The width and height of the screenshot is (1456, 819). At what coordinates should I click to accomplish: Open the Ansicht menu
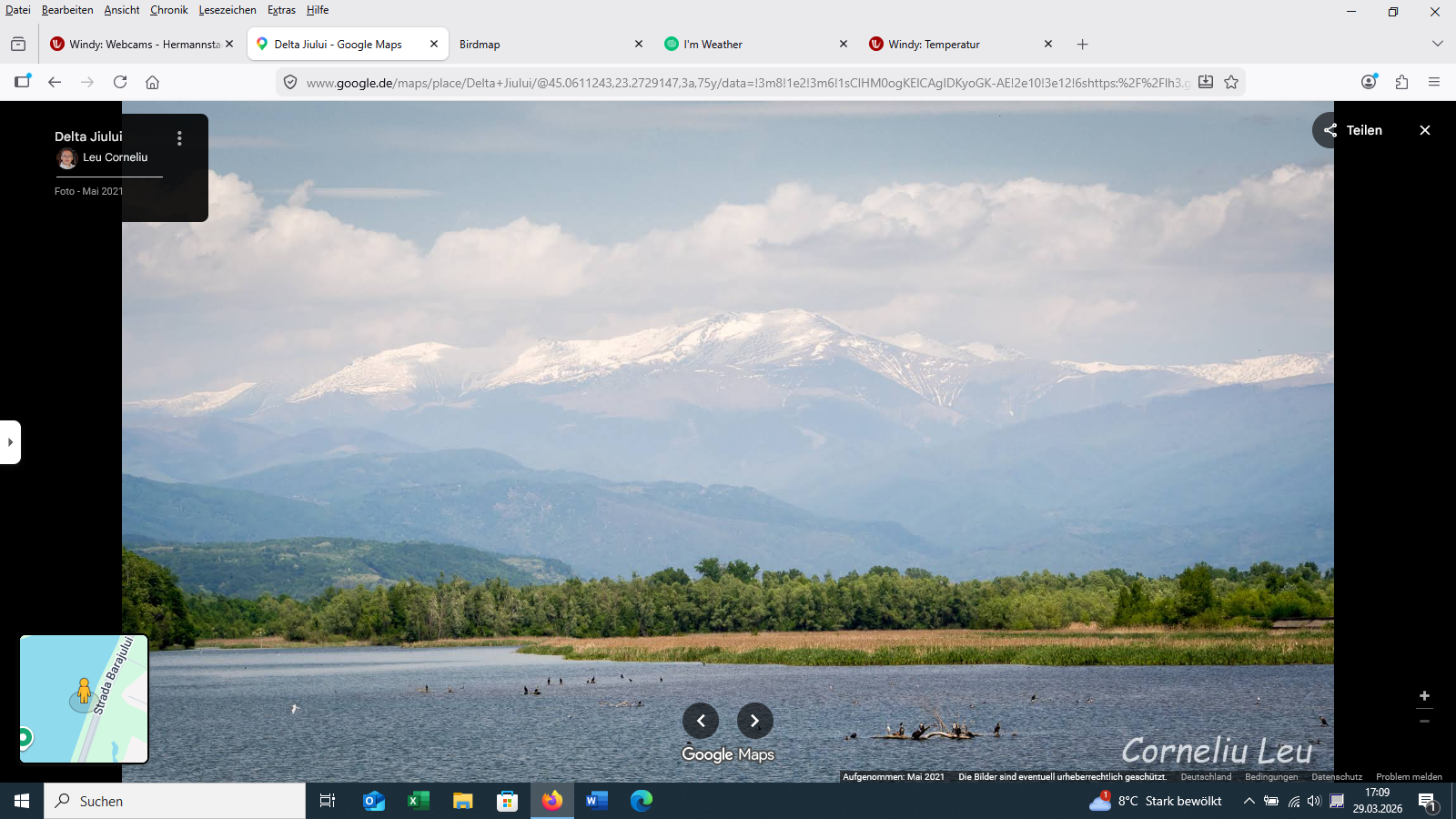click(122, 10)
